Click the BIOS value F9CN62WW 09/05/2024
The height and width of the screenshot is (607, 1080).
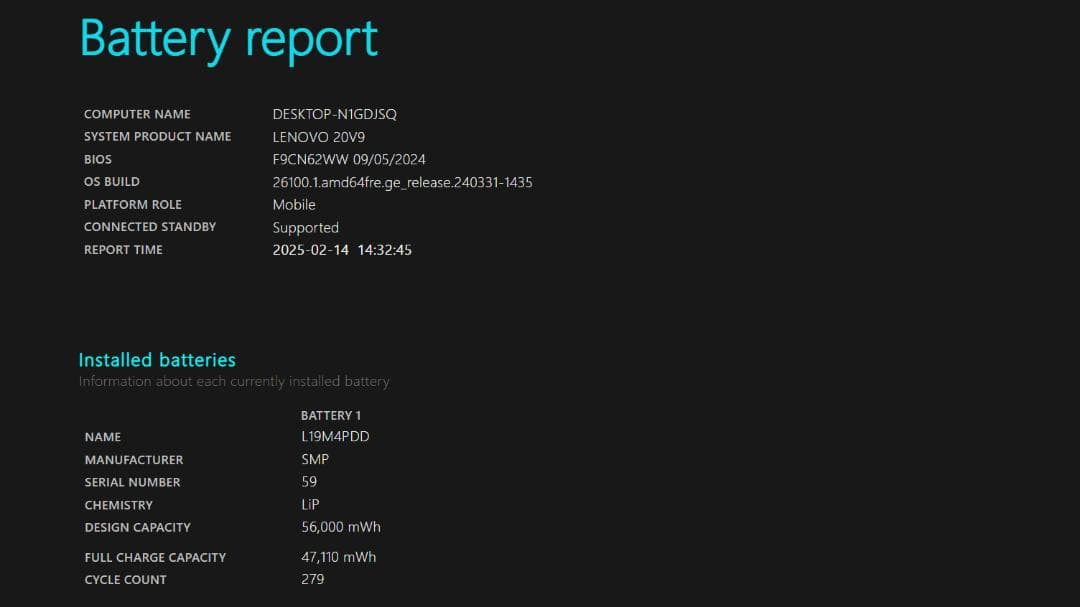click(x=349, y=160)
